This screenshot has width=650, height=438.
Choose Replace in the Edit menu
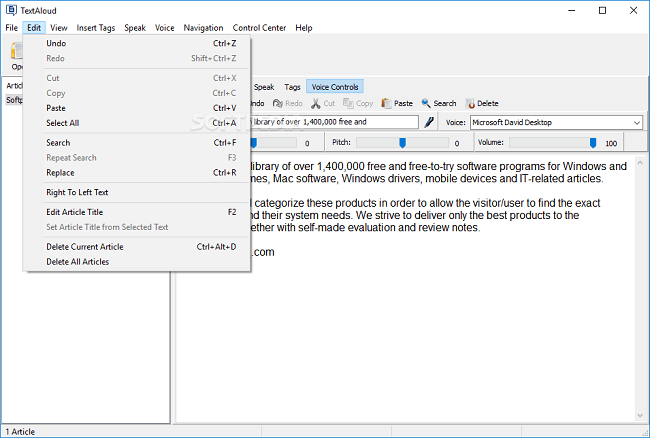tap(137, 173)
